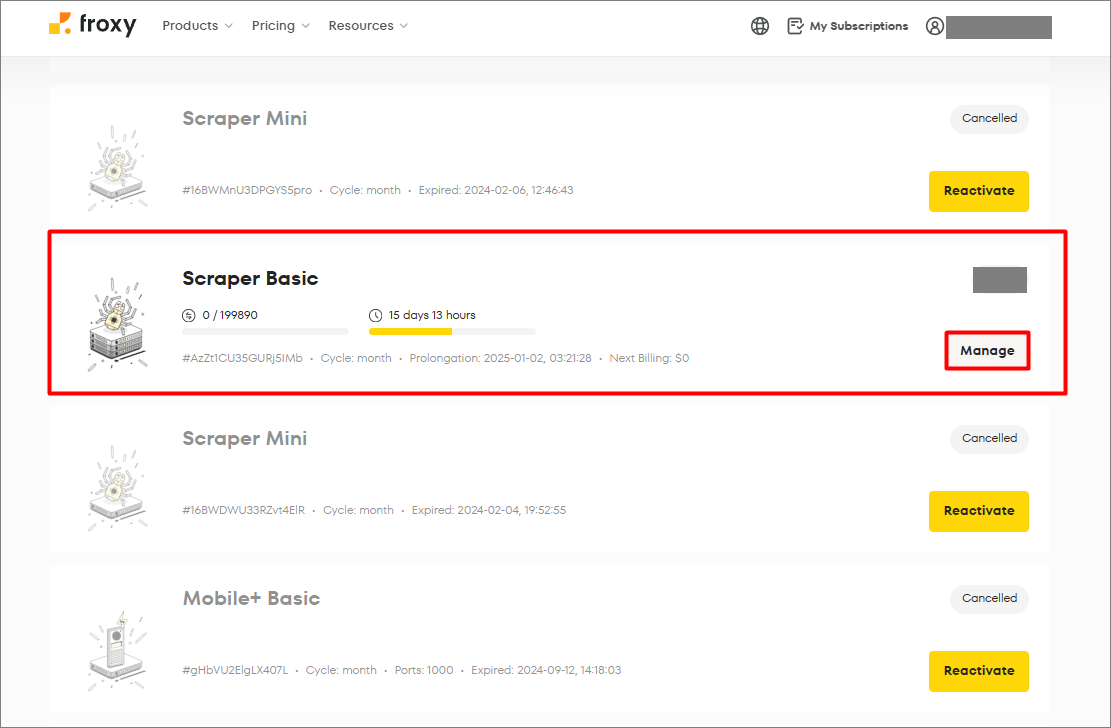Click the requests usage progress bar

265,332
